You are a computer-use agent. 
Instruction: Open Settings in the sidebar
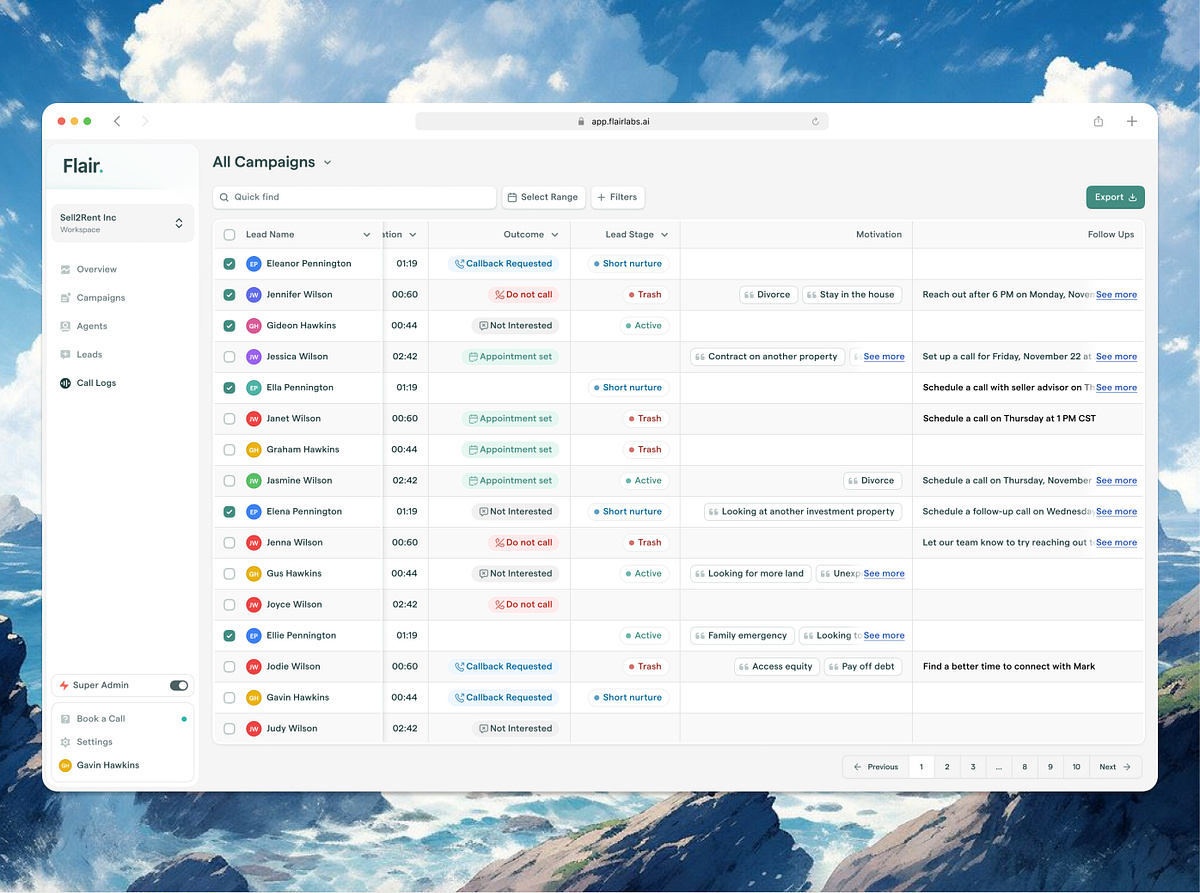(94, 742)
